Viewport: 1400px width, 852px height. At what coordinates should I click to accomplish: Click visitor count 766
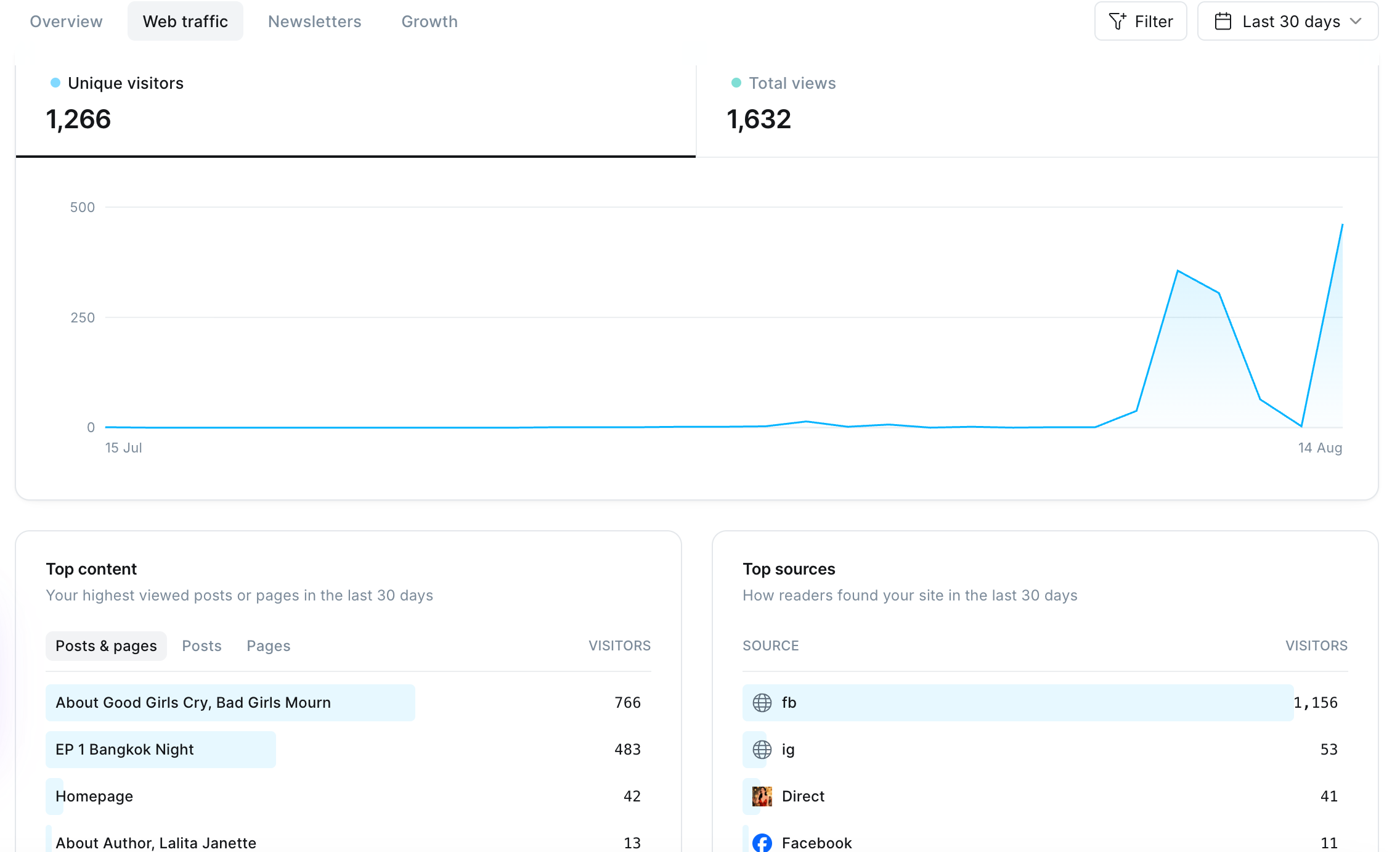(627, 703)
